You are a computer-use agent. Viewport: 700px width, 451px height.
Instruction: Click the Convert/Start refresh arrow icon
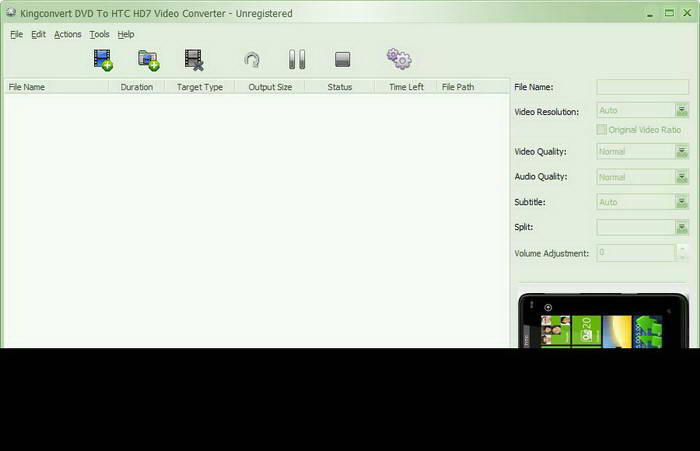pyautogui.click(x=252, y=60)
